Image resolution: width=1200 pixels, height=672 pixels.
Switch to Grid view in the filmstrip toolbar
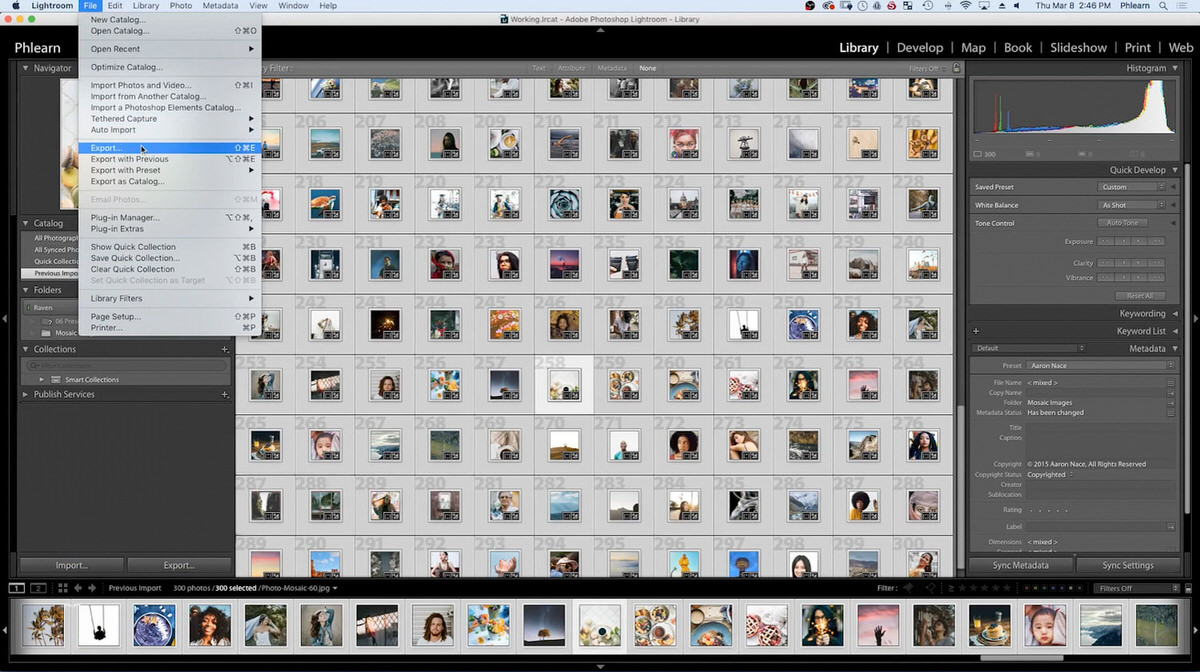pos(62,588)
